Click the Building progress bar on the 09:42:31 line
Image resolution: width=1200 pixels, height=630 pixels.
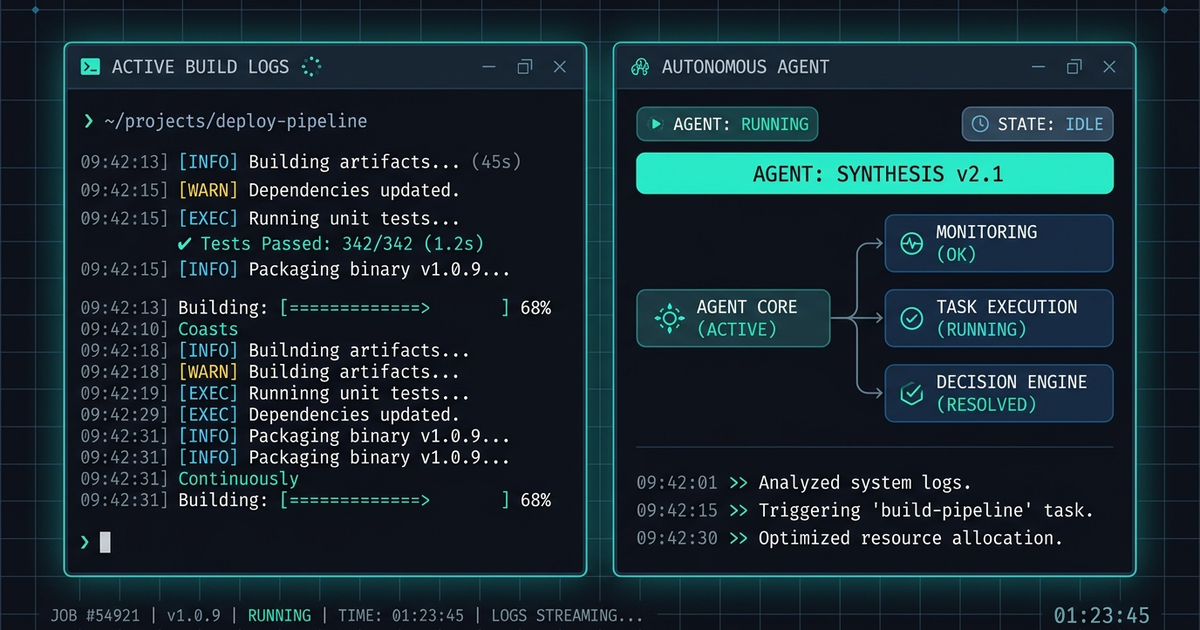(x=395, y=500)
